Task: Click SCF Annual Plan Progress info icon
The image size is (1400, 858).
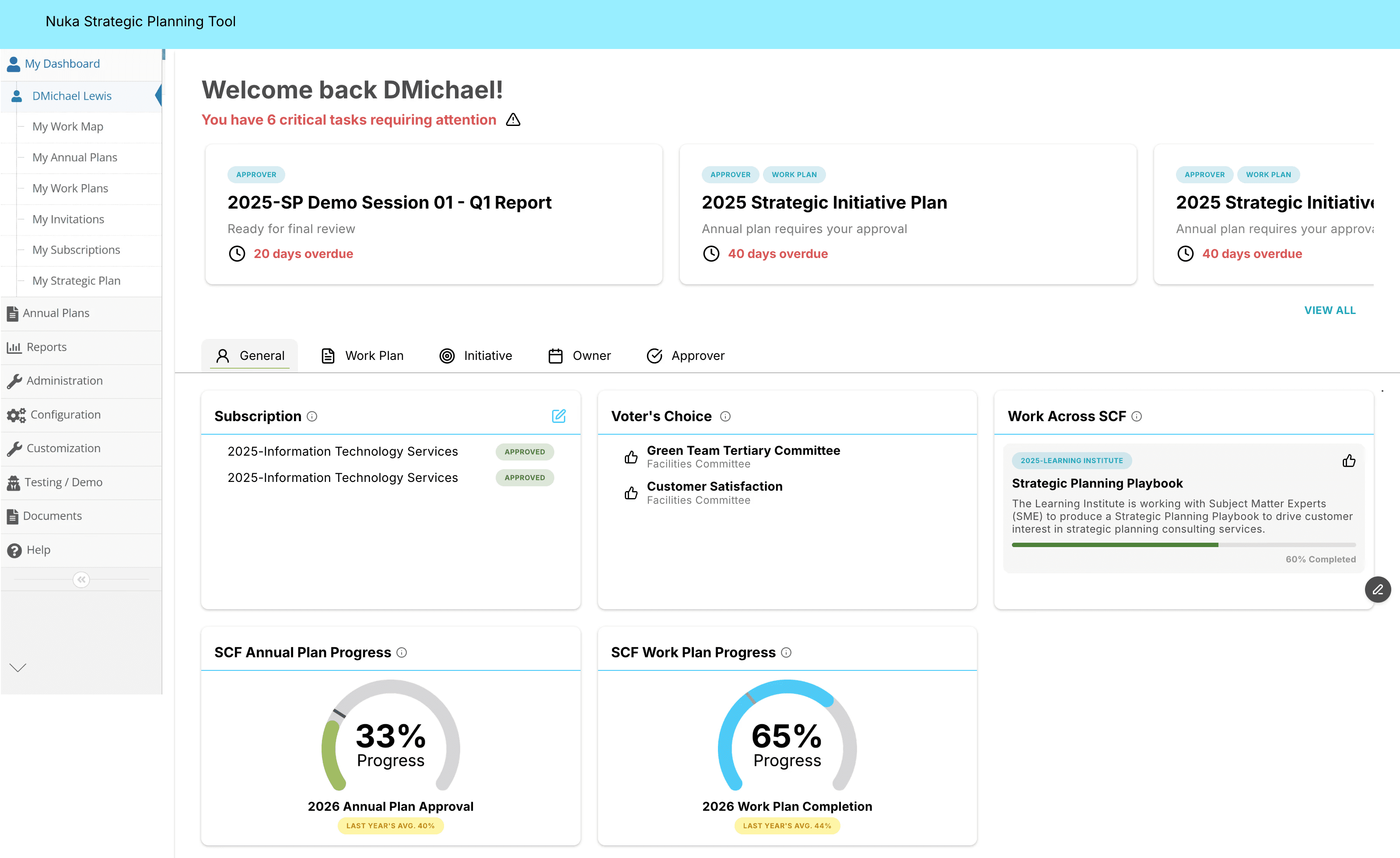Action: point(402,652)
